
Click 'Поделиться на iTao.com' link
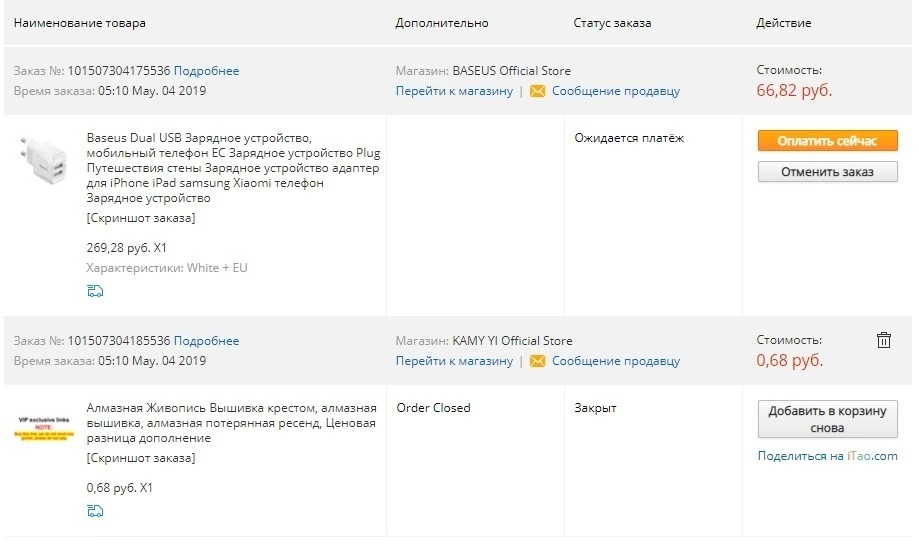pyautogui.click(x=827, y=456)
